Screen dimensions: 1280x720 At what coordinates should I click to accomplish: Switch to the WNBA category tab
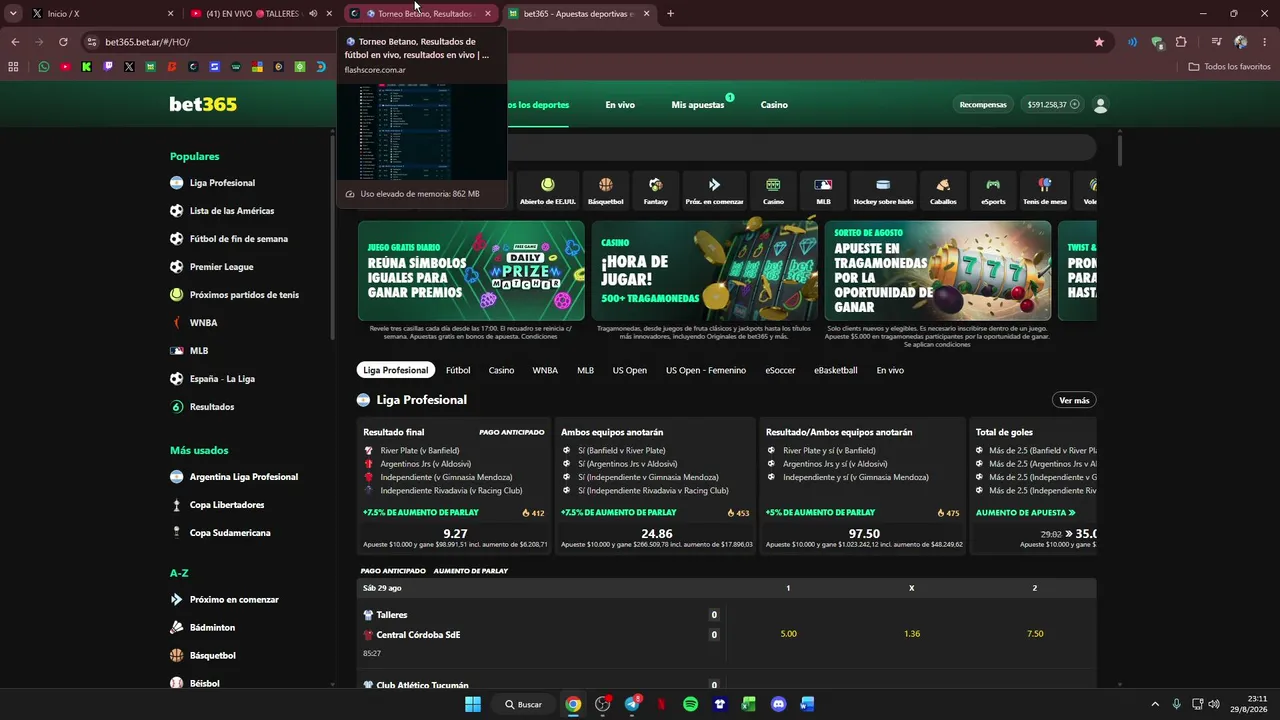point(545,370)
